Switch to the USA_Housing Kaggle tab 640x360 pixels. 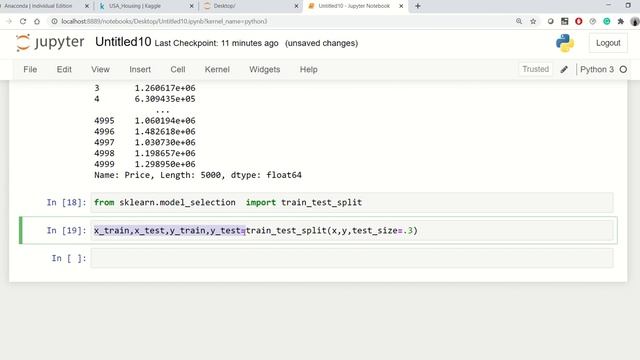(135, 6)
